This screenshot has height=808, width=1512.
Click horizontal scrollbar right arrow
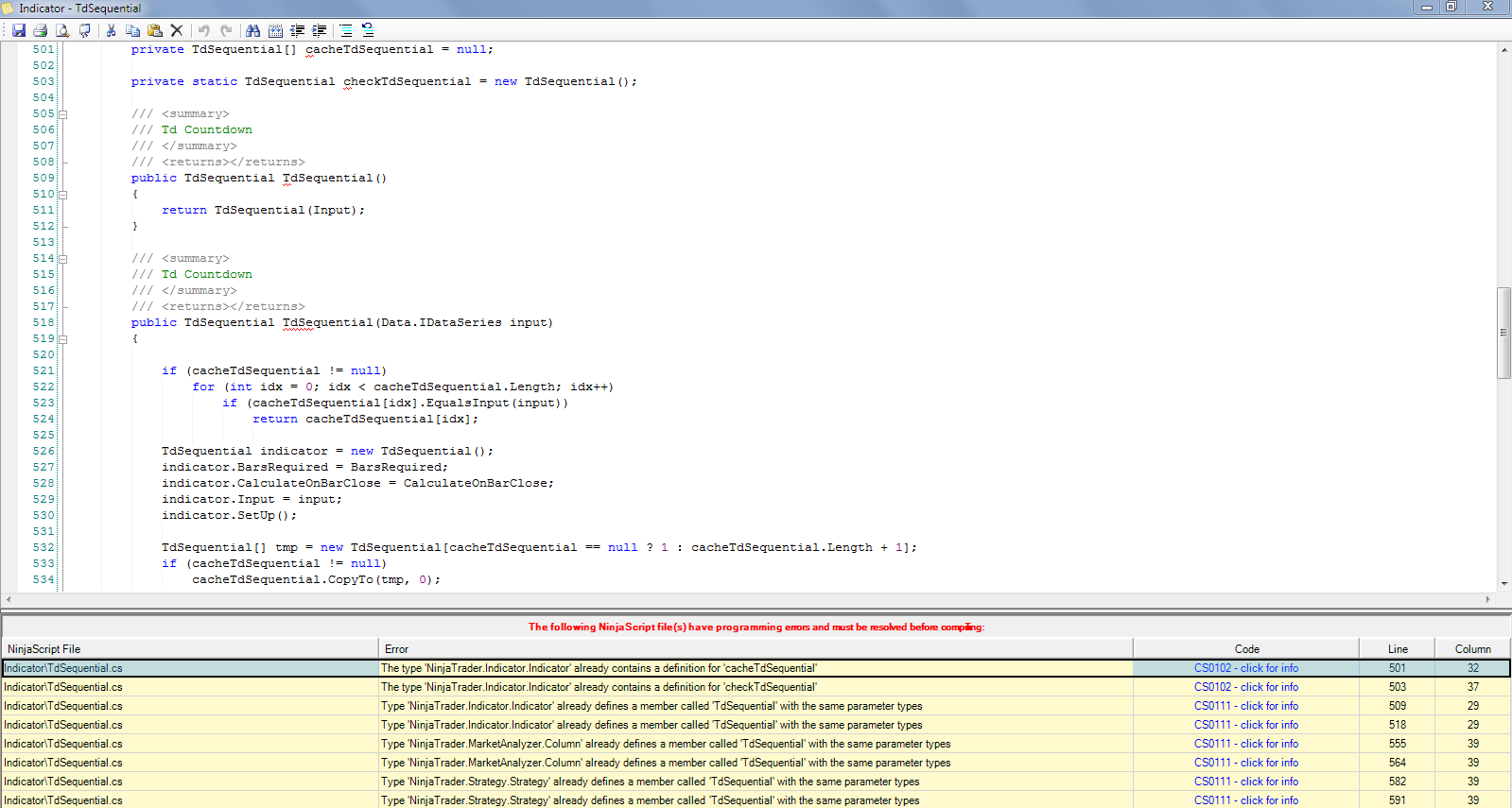pos(1487,599)
